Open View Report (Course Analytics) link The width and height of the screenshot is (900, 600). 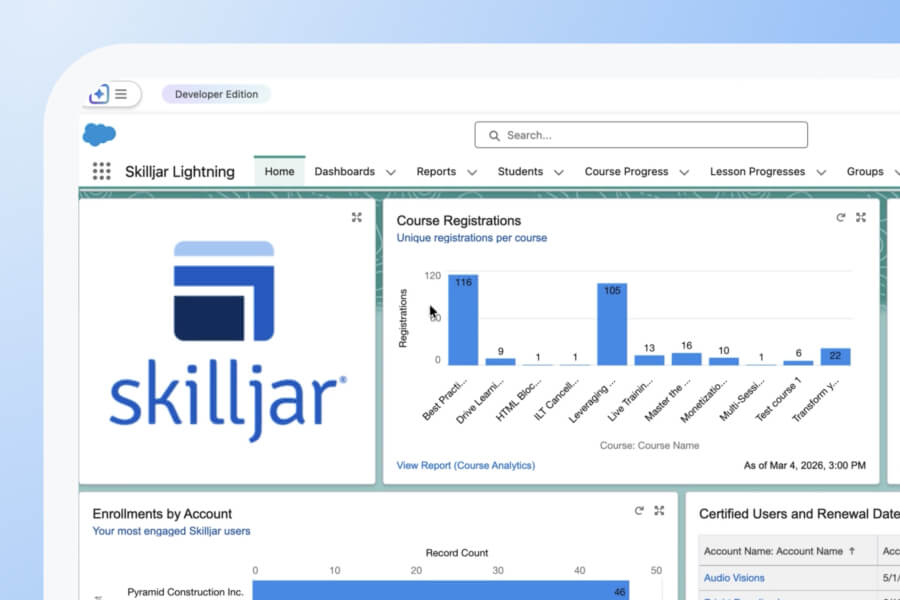(465, 465)
